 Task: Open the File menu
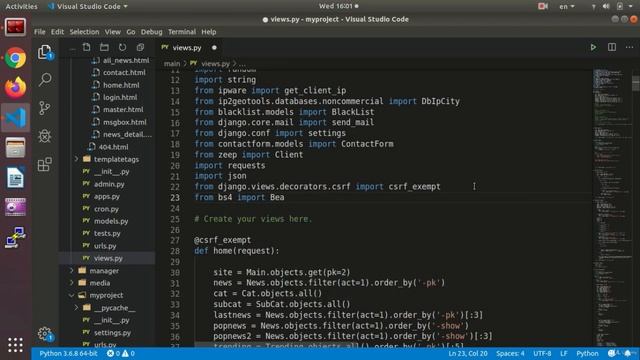(40, 32)
